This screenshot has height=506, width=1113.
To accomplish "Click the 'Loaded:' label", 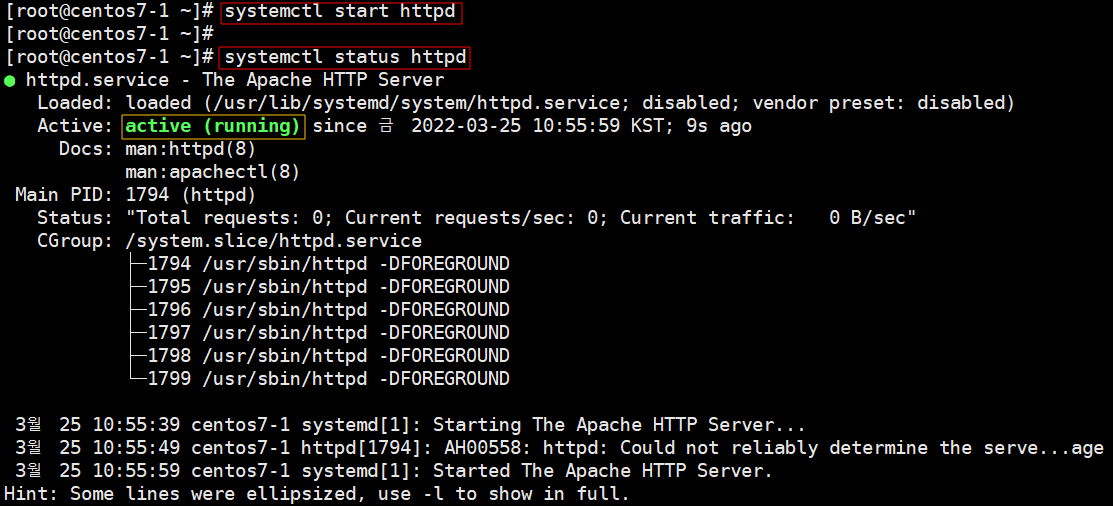I will 75,103.
